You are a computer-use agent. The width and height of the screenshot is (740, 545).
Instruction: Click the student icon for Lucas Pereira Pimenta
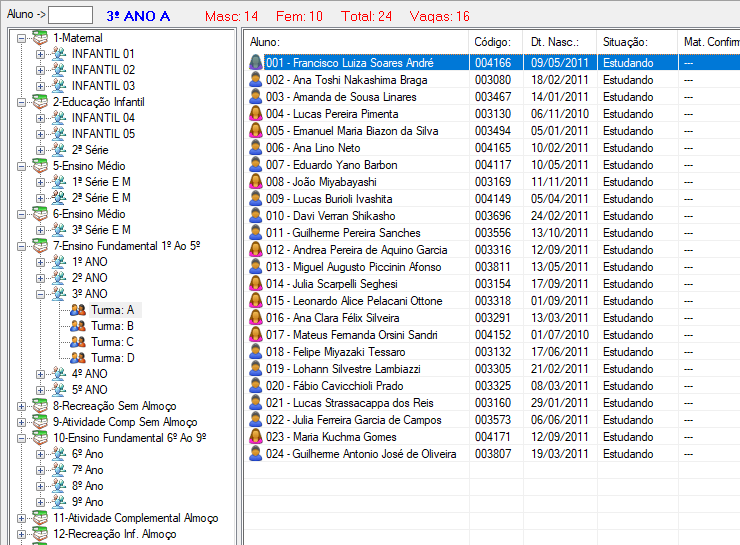click(256, 114)
